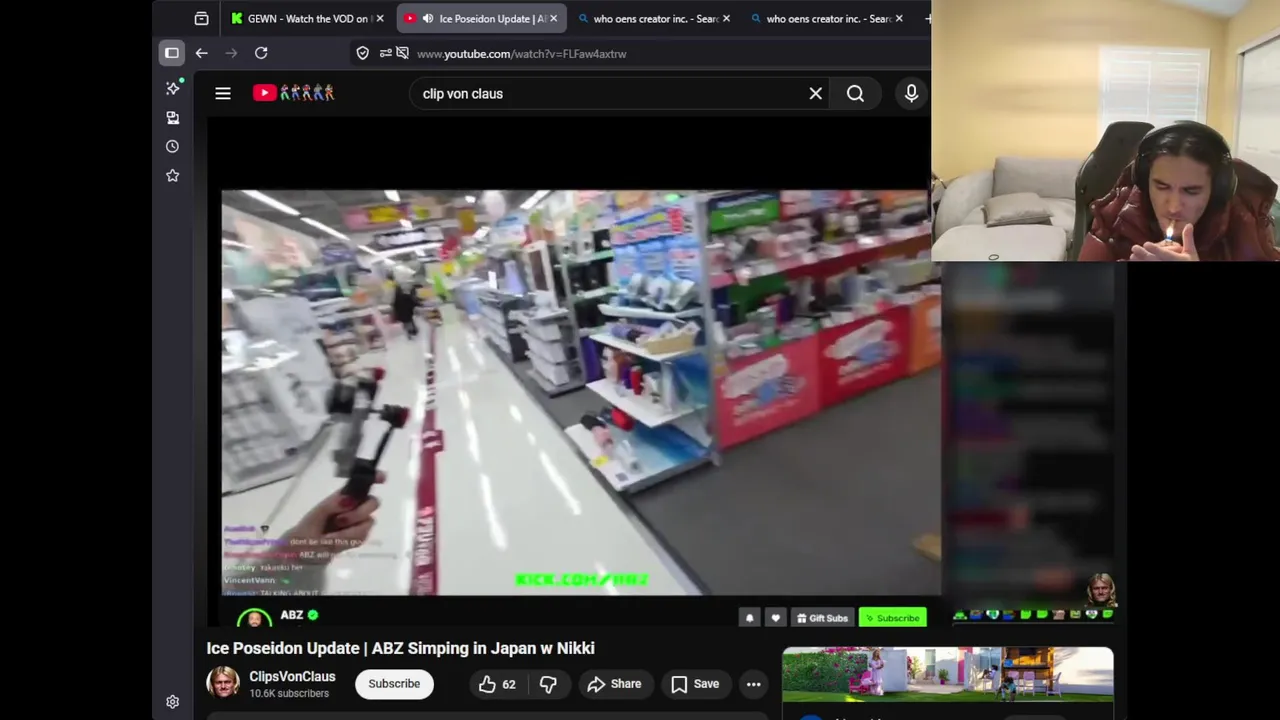Mute audio on the Ice Poseidon Update tab
This screenshot has height=720, width=1280.
click(x=428, y=18)
